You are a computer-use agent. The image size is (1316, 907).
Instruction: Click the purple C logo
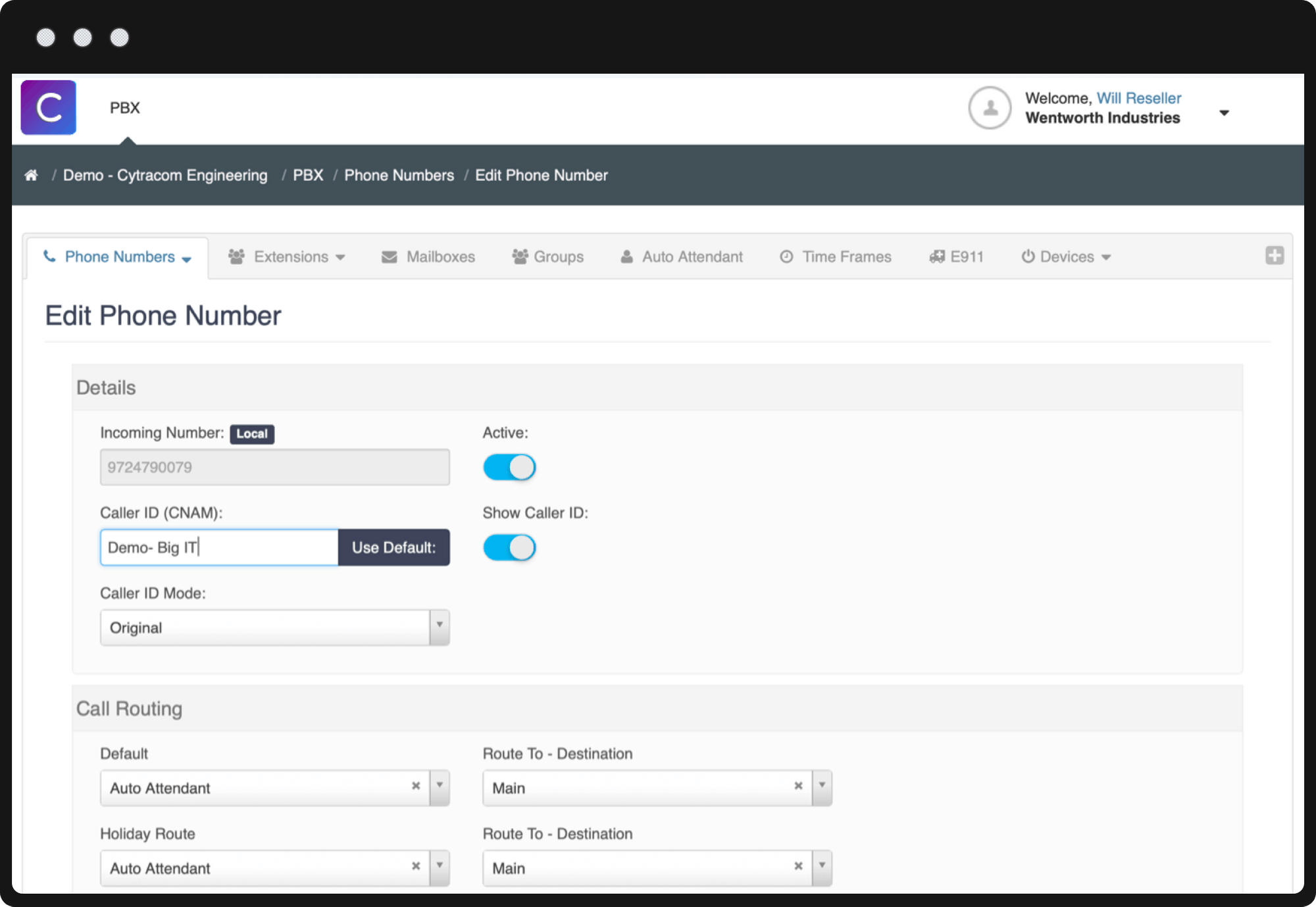point(49,108)
